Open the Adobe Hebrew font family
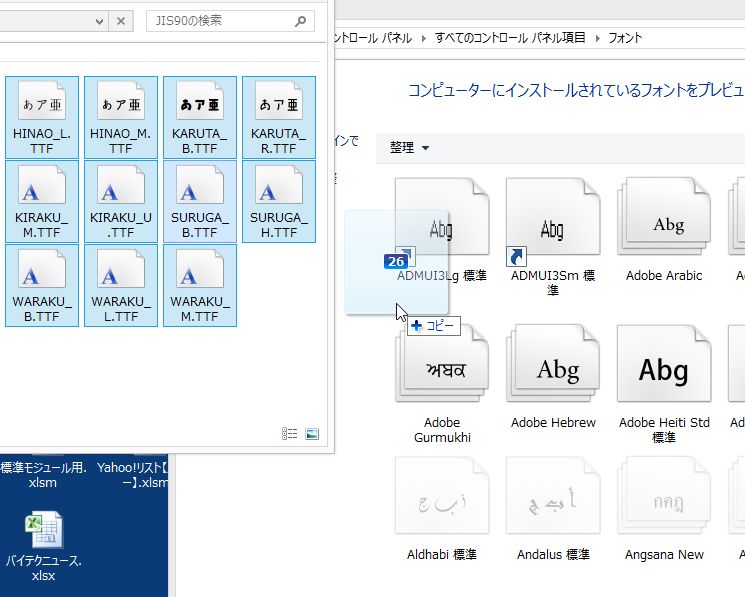 (x=553, y=377)
